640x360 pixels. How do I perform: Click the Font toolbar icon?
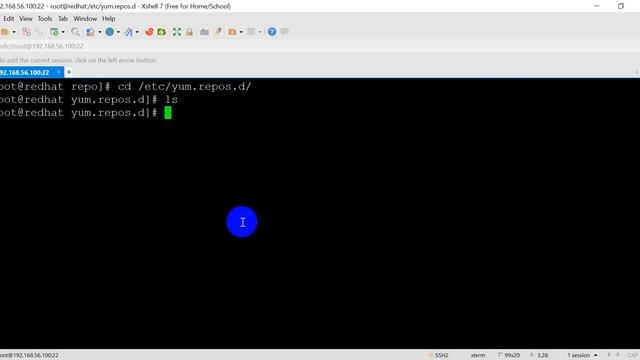129,32
